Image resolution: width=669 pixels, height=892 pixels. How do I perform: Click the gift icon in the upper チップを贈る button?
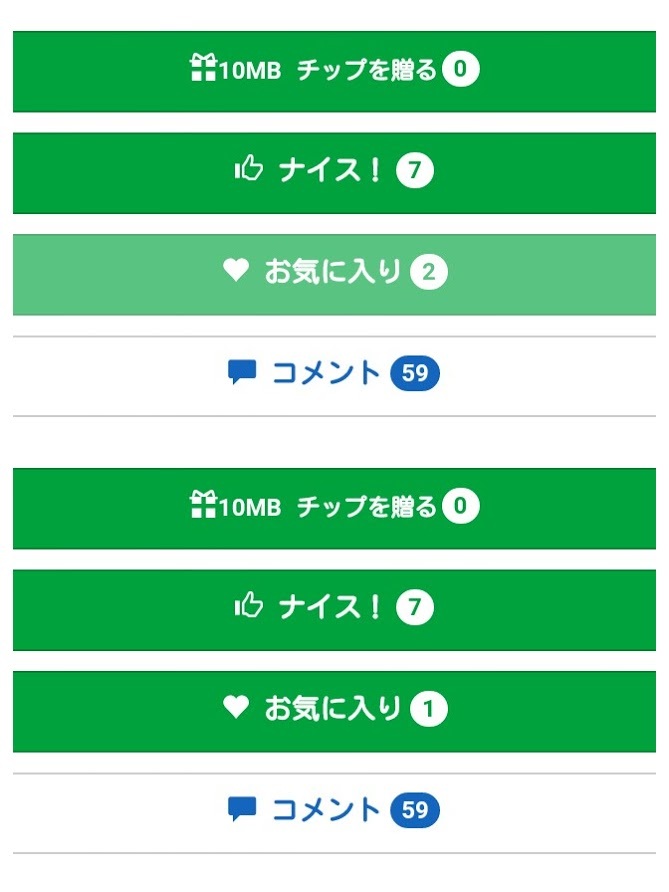click(203, 69)
